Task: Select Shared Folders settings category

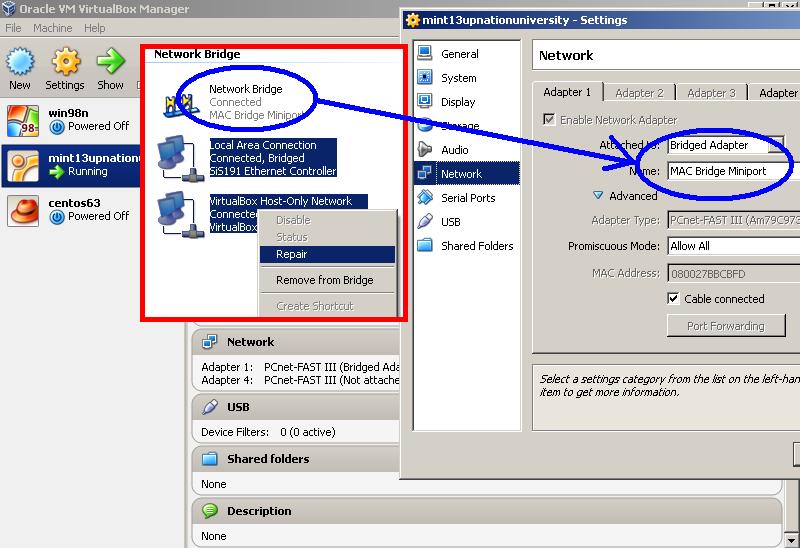Action: 477,245
